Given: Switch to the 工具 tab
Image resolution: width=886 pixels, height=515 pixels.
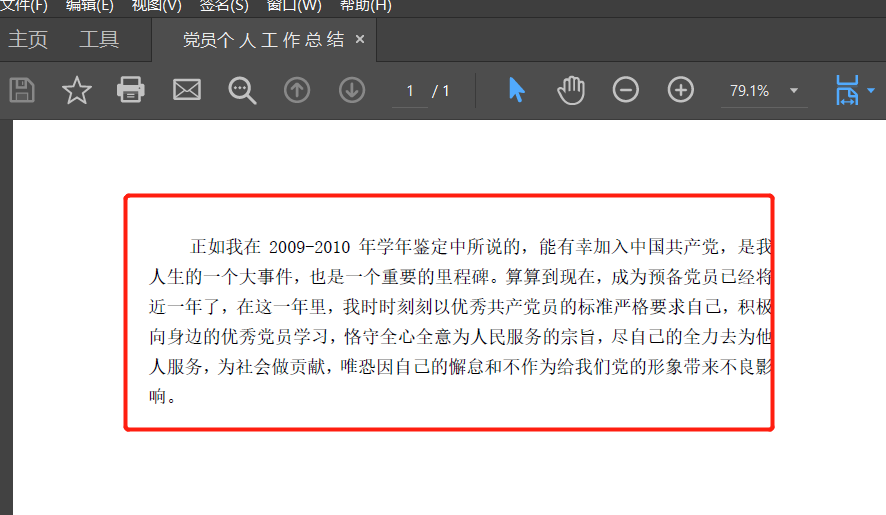Looking at the screenshot, I should pos(99,40).
